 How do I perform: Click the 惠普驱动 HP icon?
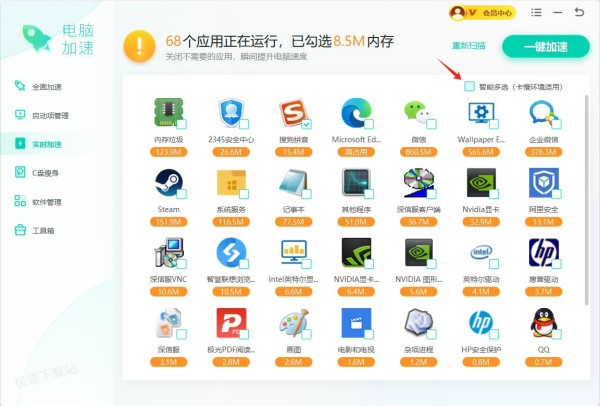pyautogui.click(x=543, y=252)
